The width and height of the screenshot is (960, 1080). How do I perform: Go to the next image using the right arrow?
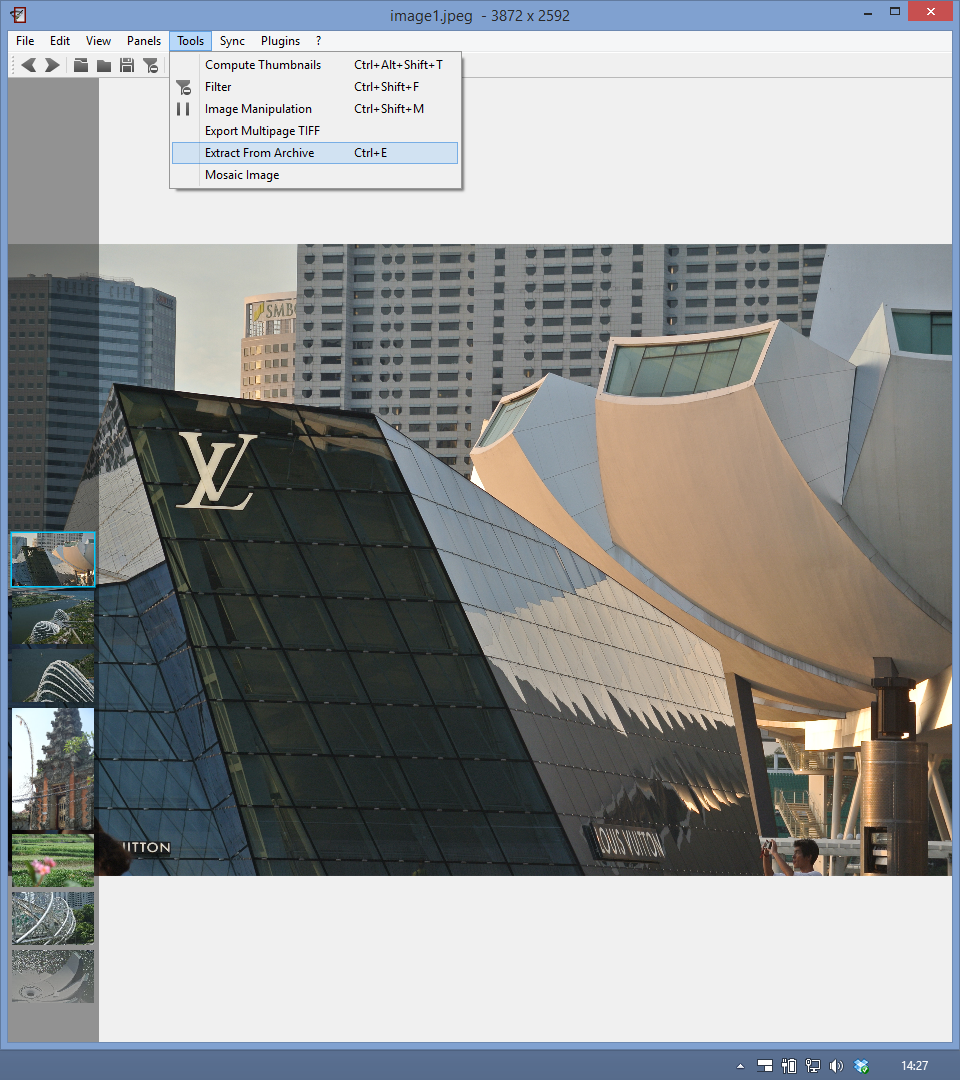(52, 65)
